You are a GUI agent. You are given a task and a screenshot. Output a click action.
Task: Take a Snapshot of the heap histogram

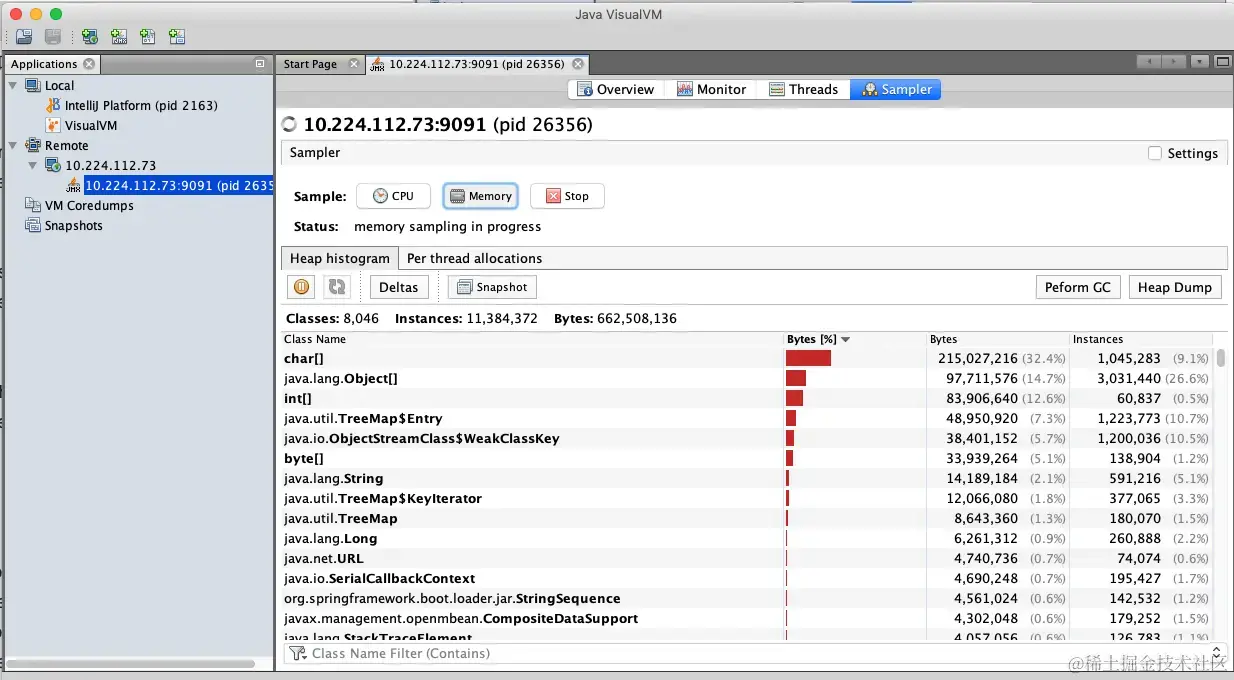click(492, 287)
